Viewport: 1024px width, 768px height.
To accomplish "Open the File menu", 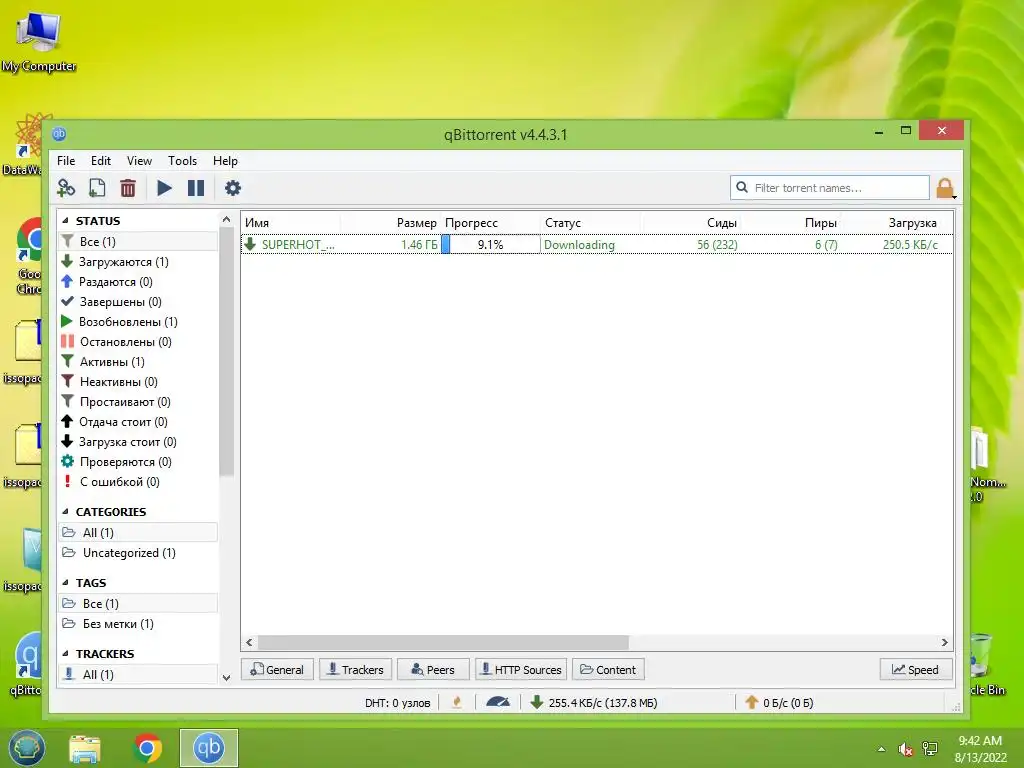I will (x=66, y=161).
